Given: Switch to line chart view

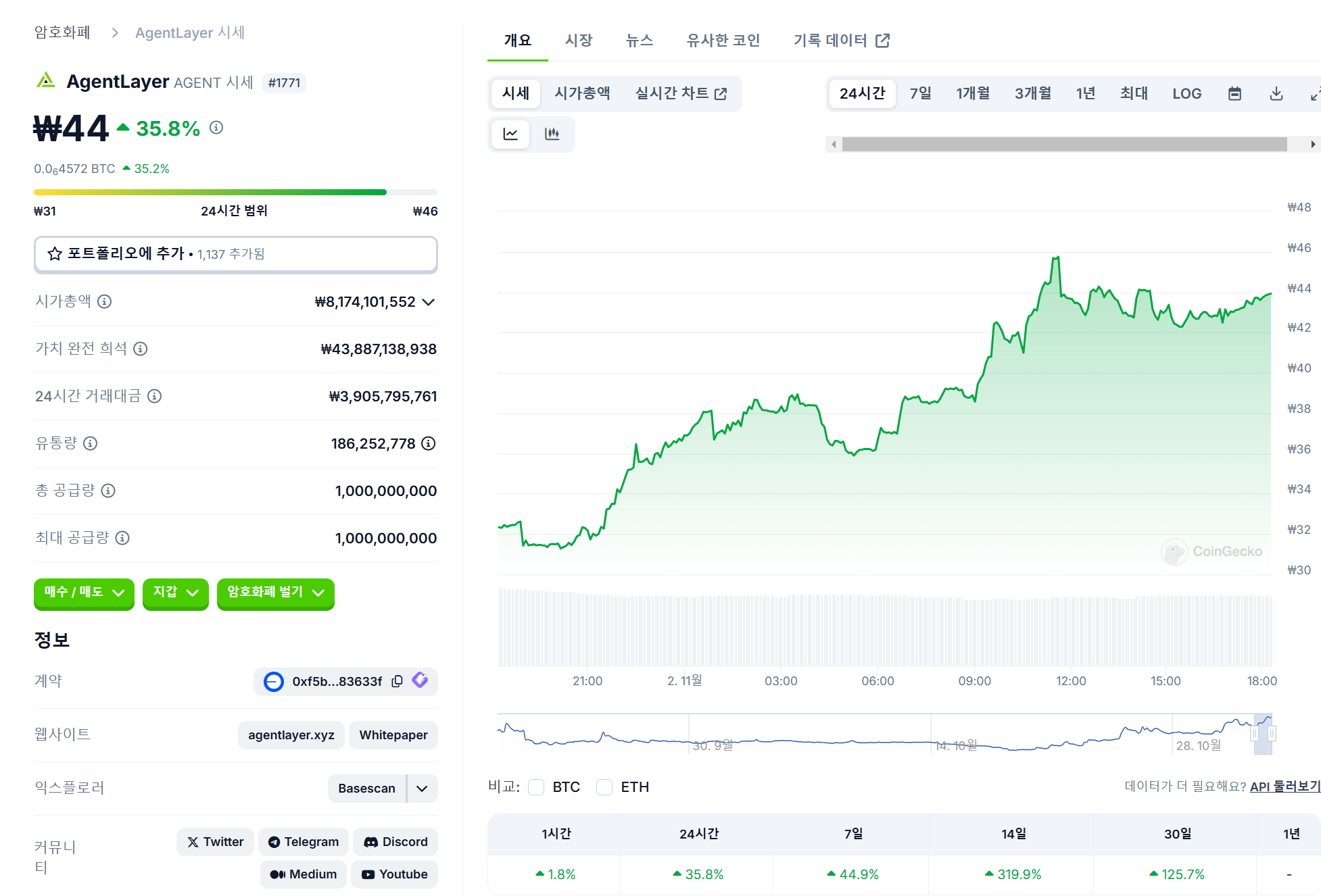Looking at the screenshot, I should click(x=510, y=134).
